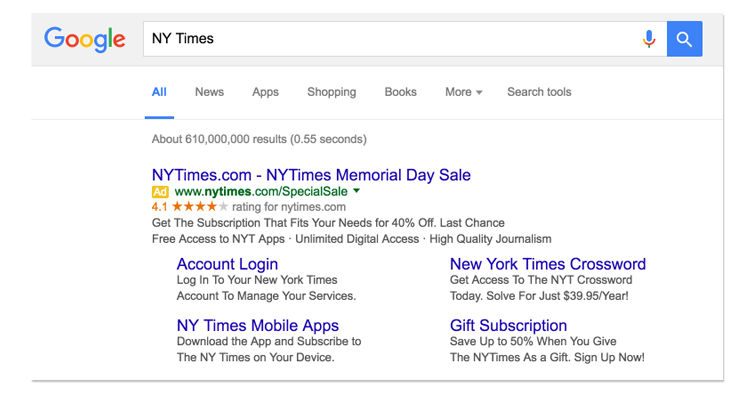
Task: Select the All results tab
Action: click(159, 92)
